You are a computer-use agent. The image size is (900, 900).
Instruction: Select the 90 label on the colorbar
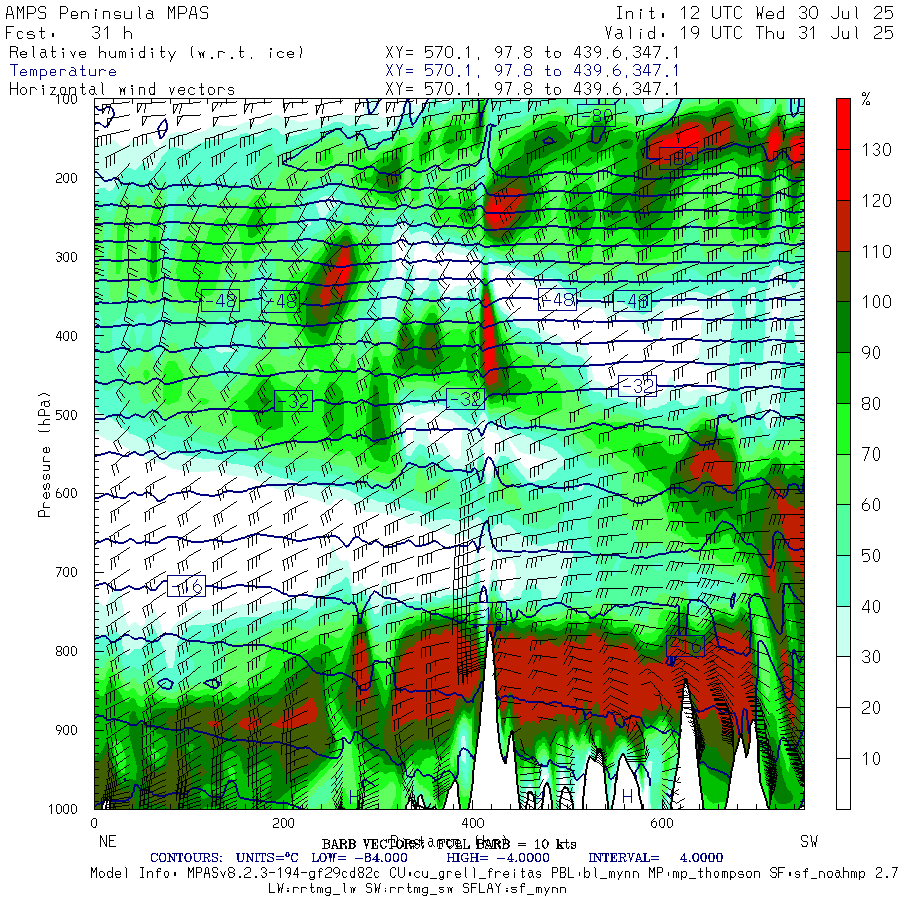(x=871, y=352)
